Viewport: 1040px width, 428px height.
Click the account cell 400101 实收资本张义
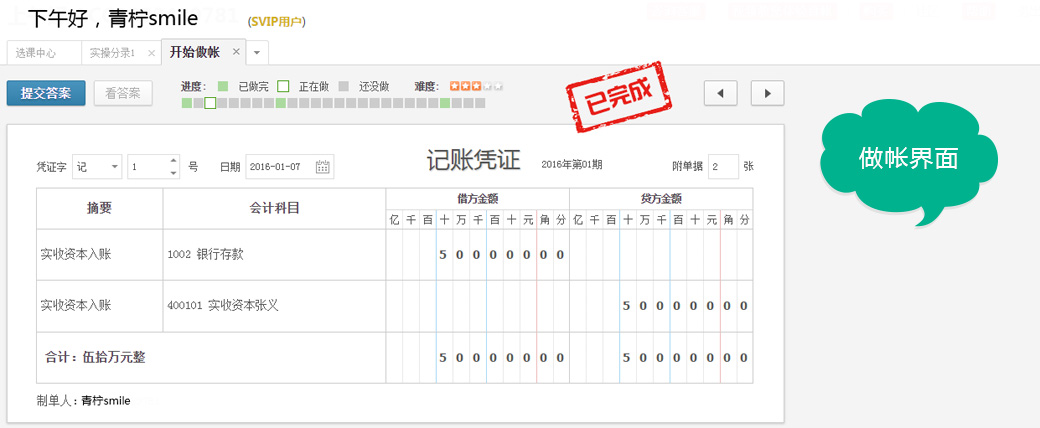274,306
